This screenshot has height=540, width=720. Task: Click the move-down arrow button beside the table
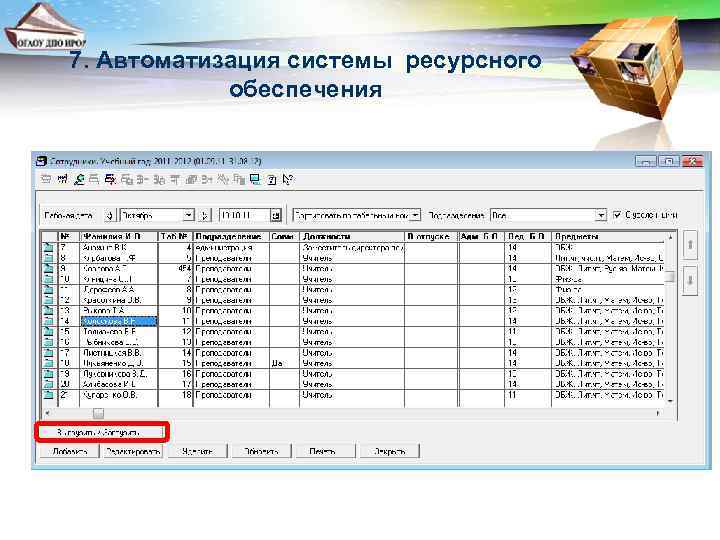pos(690,280)
